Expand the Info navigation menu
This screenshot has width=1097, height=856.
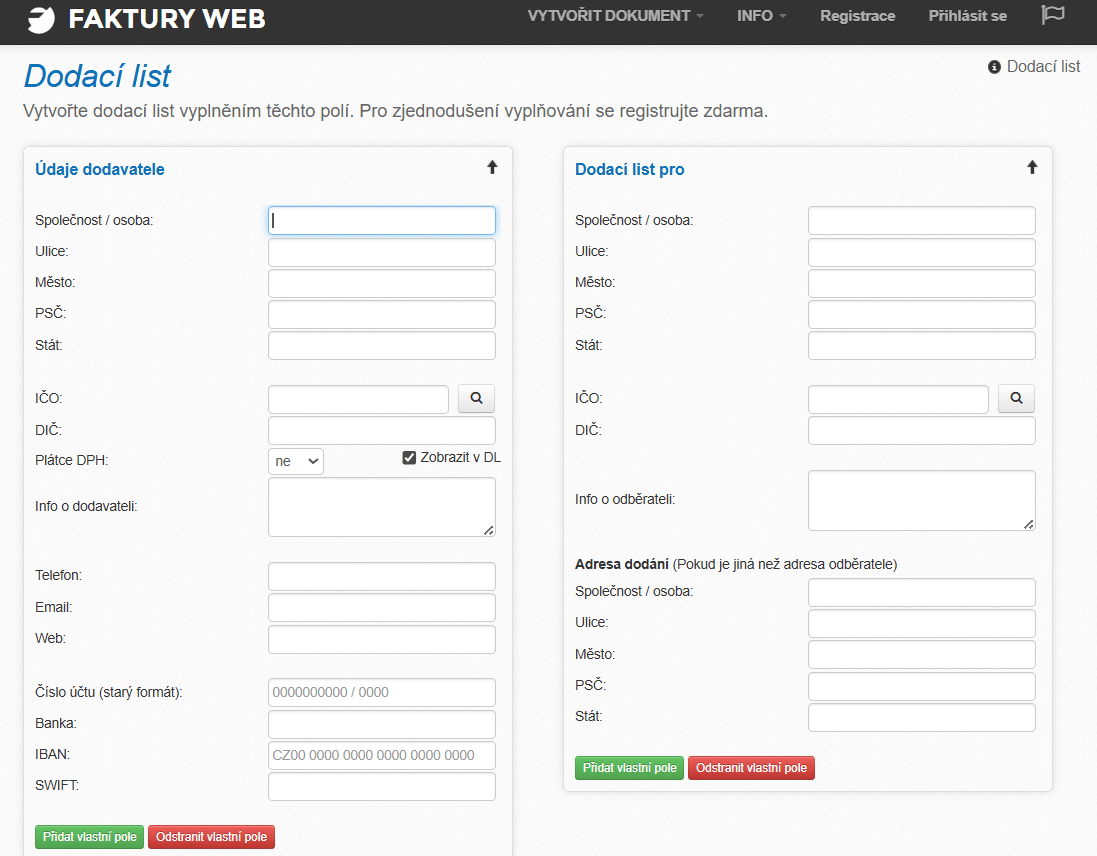coord(761,16)
